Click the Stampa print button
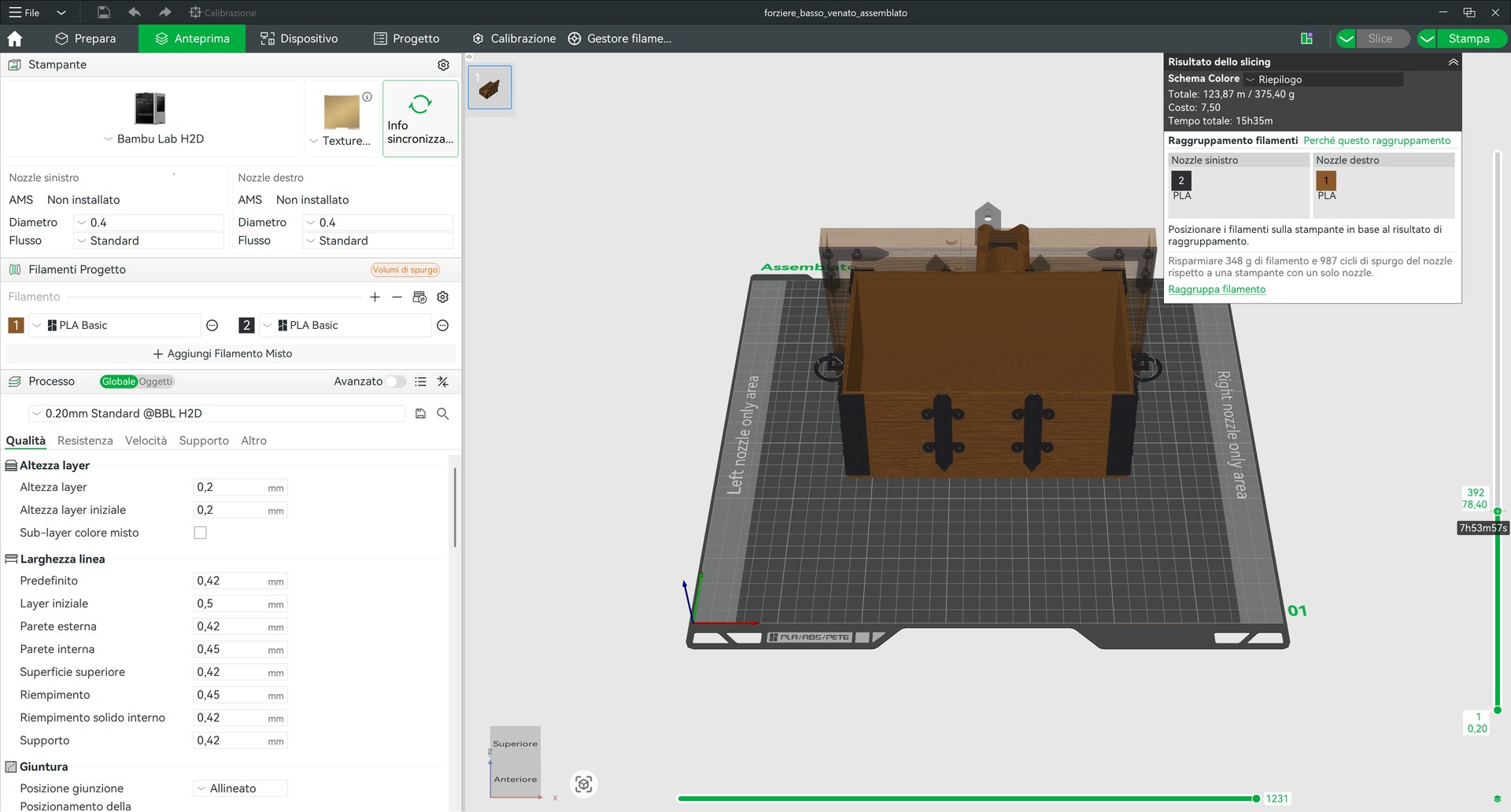The image size is (1511, 812). coord(1469,39)
